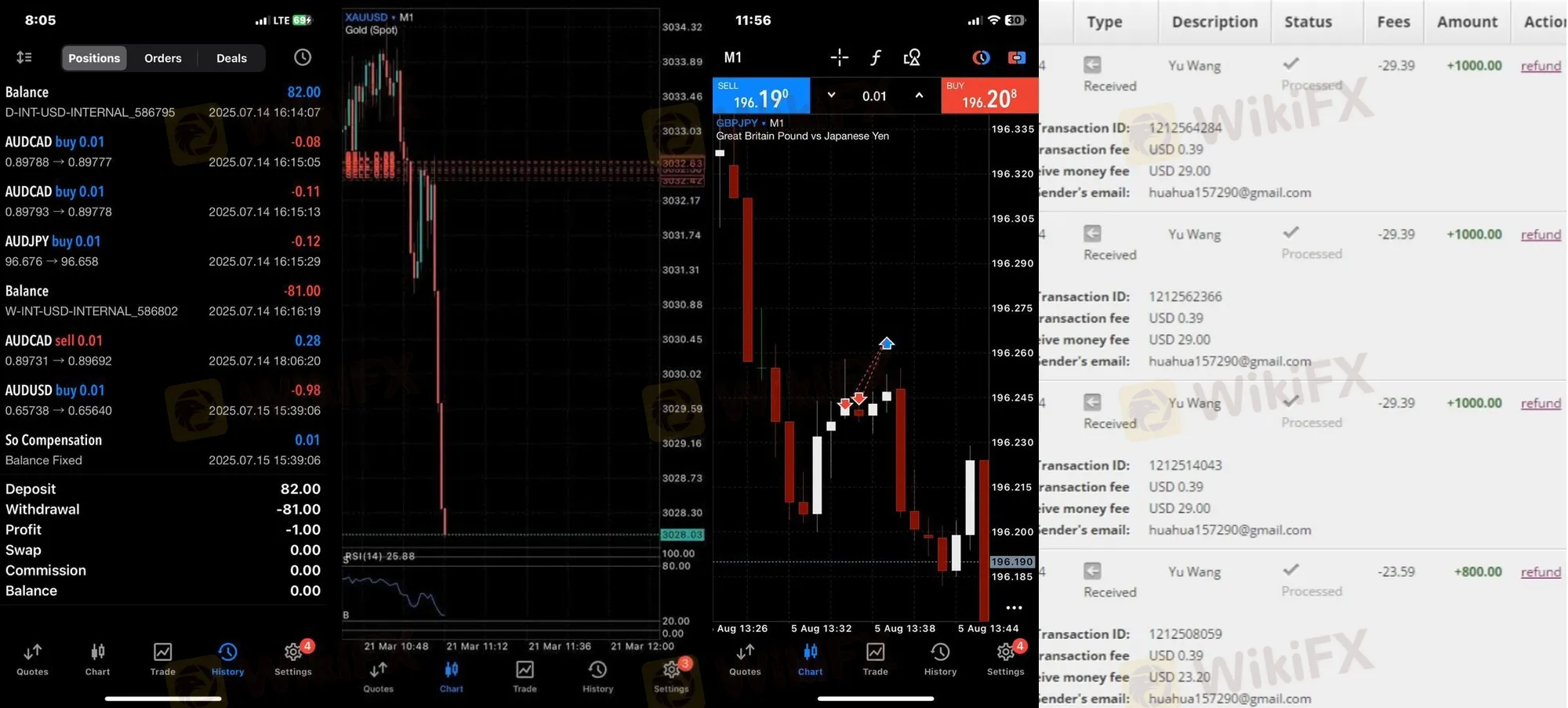This screenshot has width=1568, height=708.
Task: Open the indicators (f) icon on GBPJPY chart
Action: tap(876, 57)
